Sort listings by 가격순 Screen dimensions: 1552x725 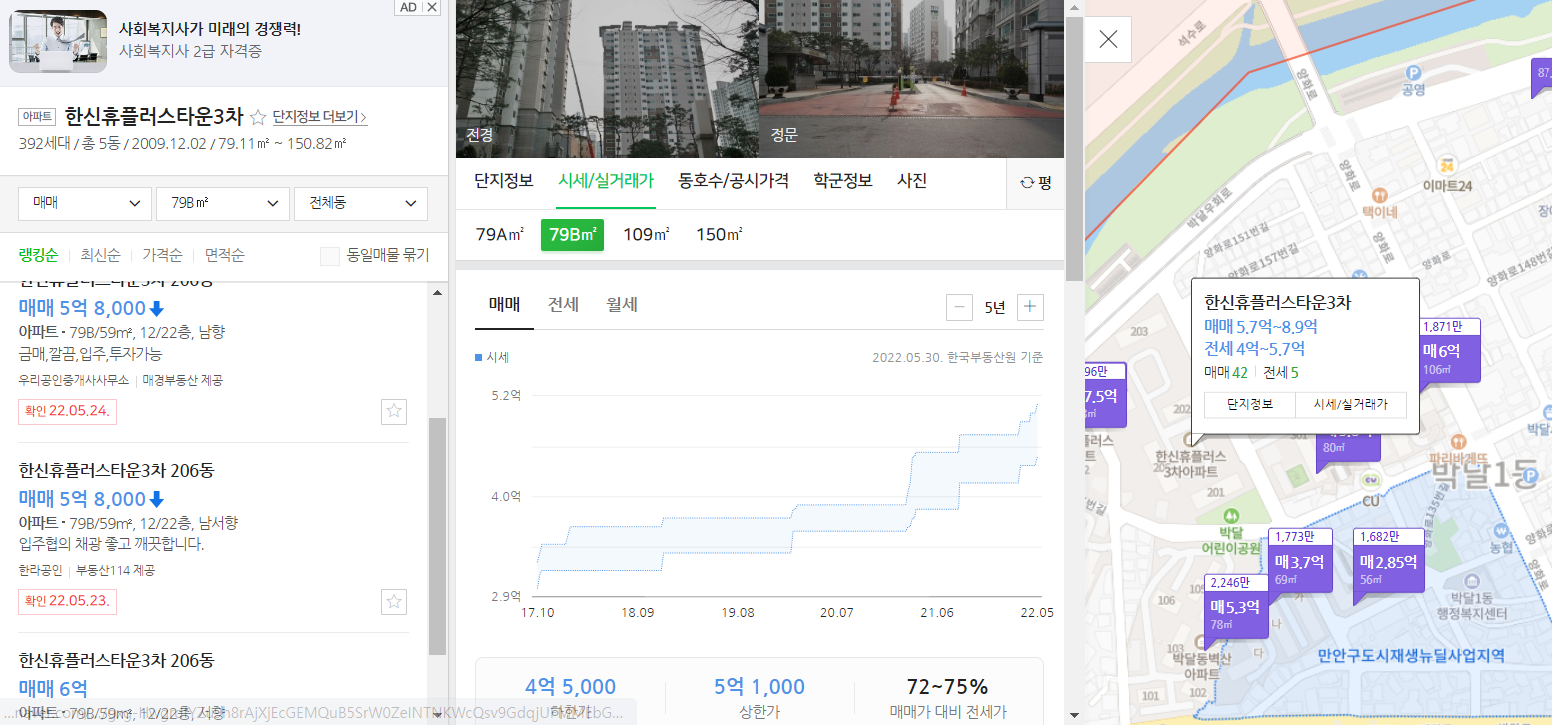[162, 255]
